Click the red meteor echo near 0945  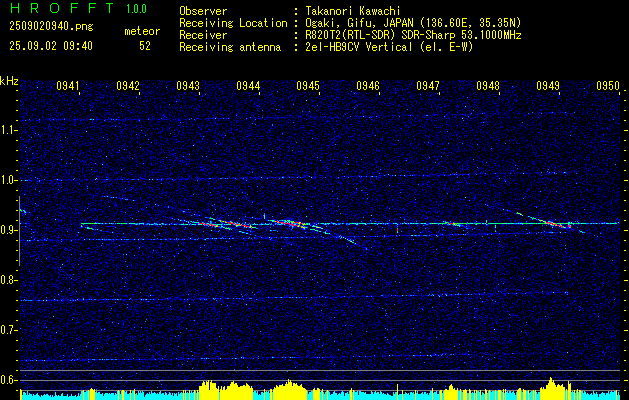pos(291,223)
